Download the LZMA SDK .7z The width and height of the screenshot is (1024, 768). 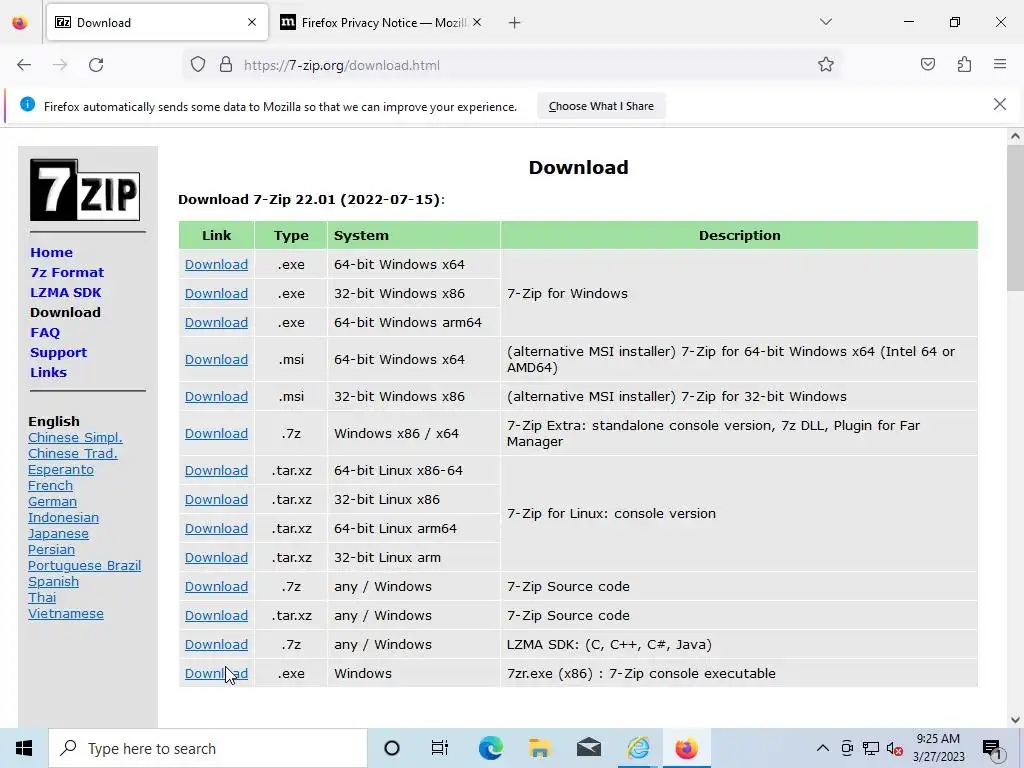pos(216,645)
